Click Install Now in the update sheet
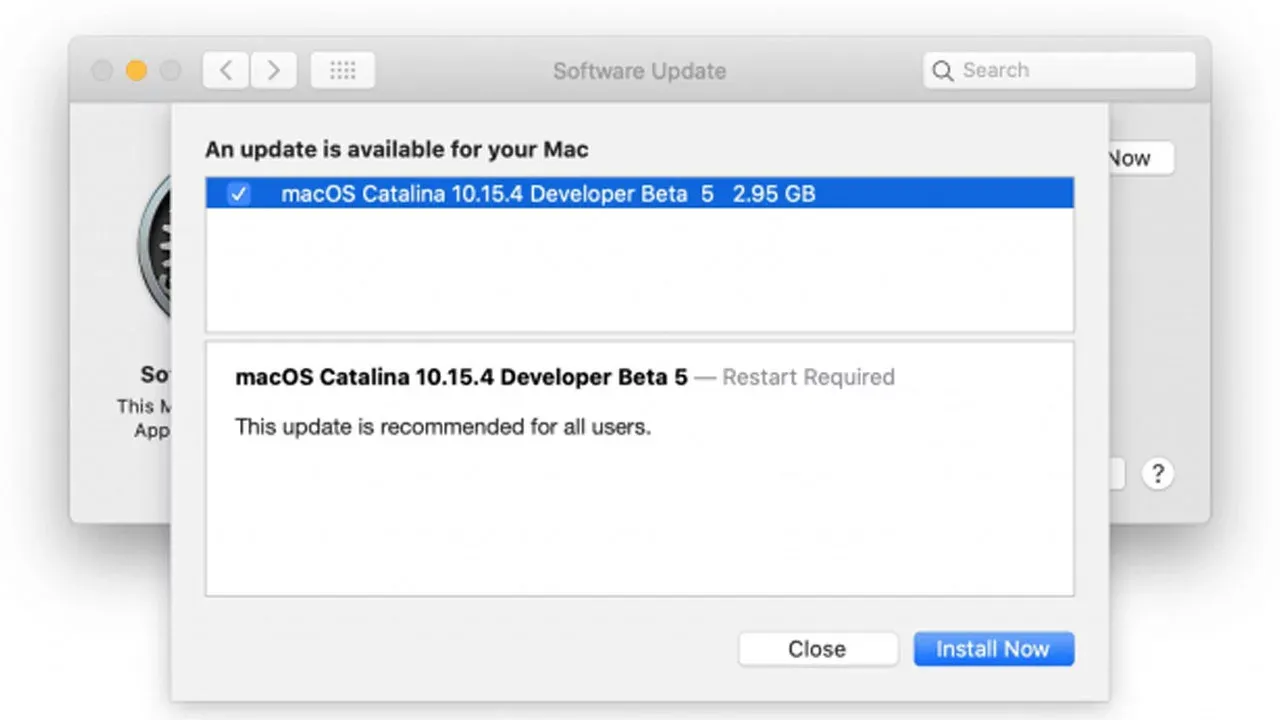 (993, 649)
